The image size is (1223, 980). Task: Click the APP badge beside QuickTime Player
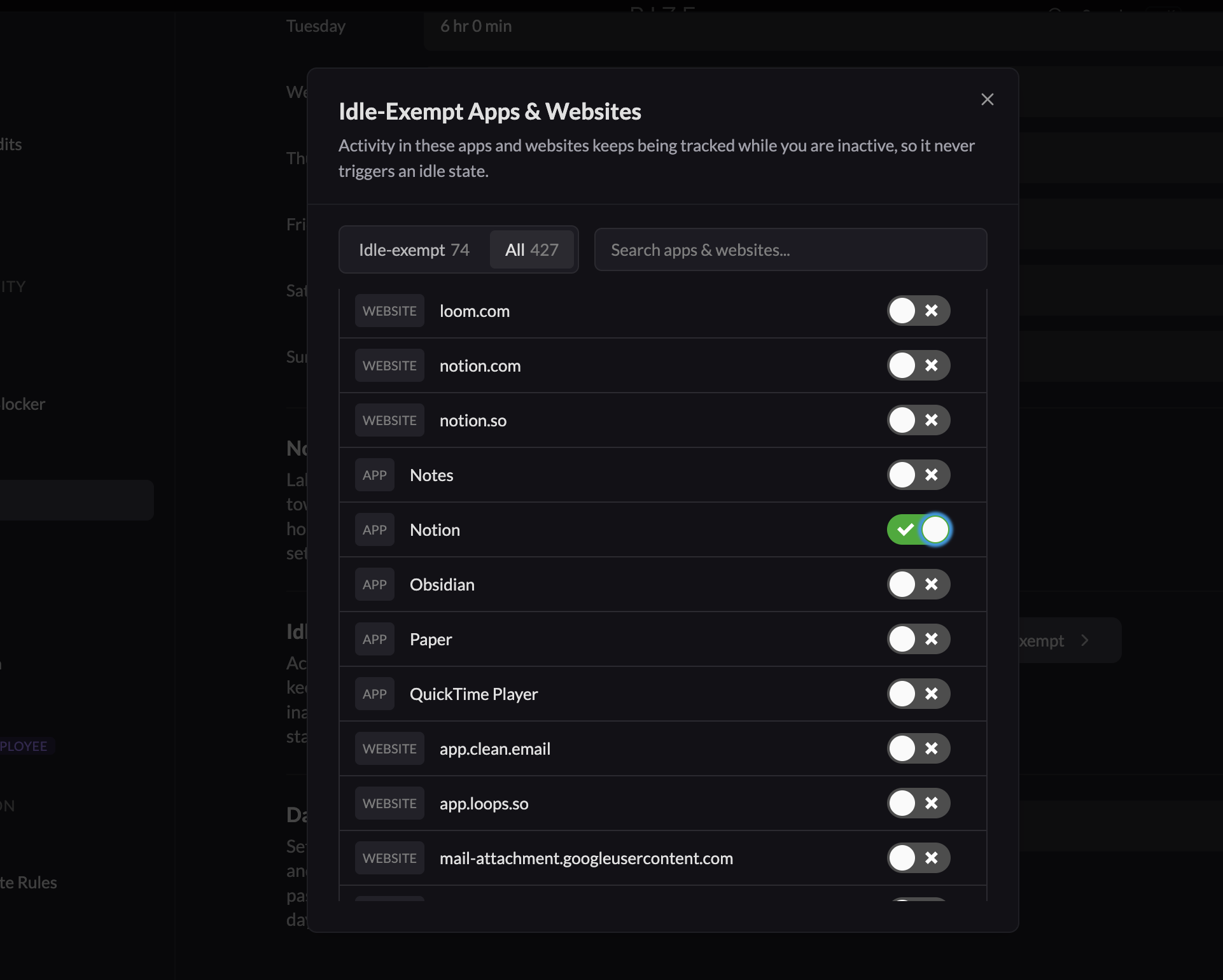point(375,694)
